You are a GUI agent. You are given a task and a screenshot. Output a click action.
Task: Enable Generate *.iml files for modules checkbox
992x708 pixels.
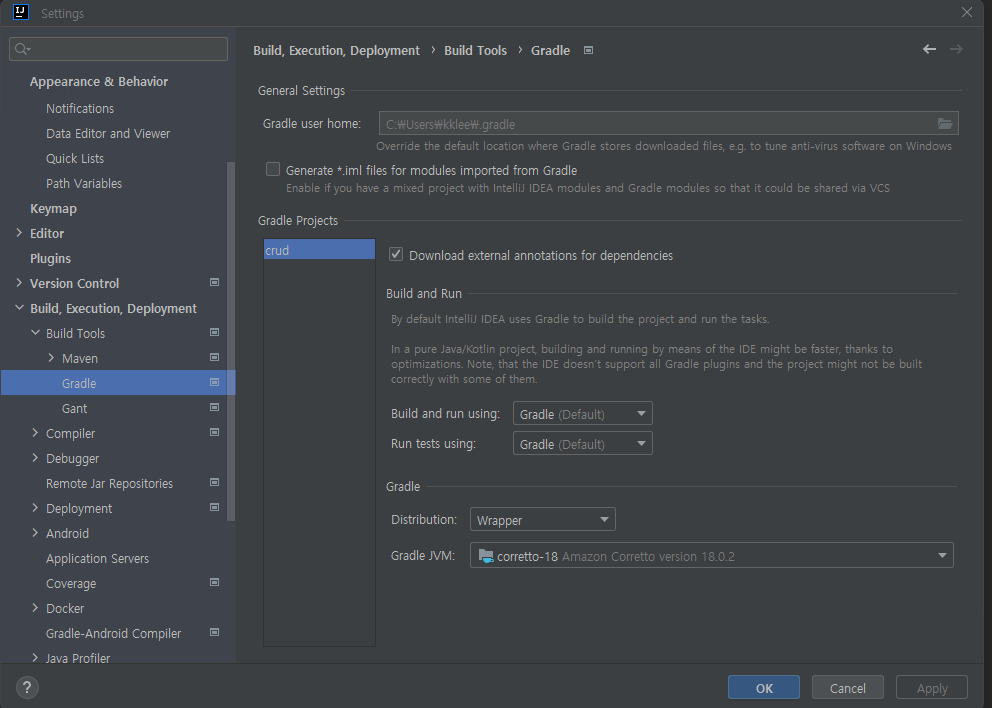pyautogui.click(x=273, y=169)
